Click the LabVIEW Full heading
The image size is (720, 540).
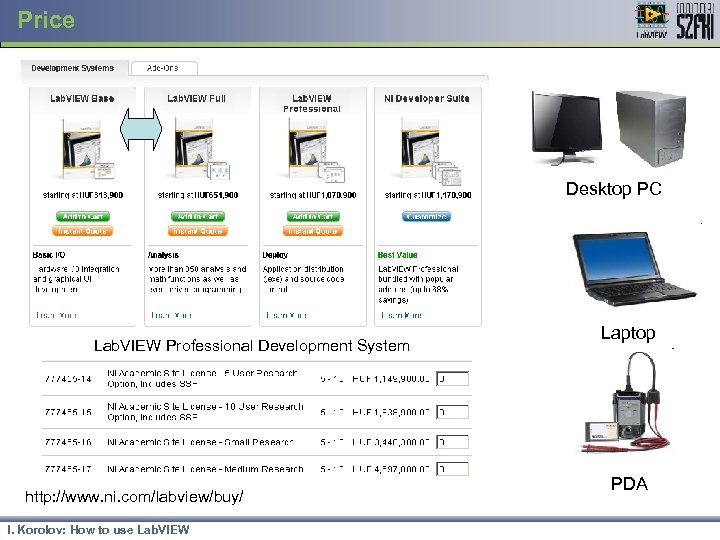[x=197, y=98]
